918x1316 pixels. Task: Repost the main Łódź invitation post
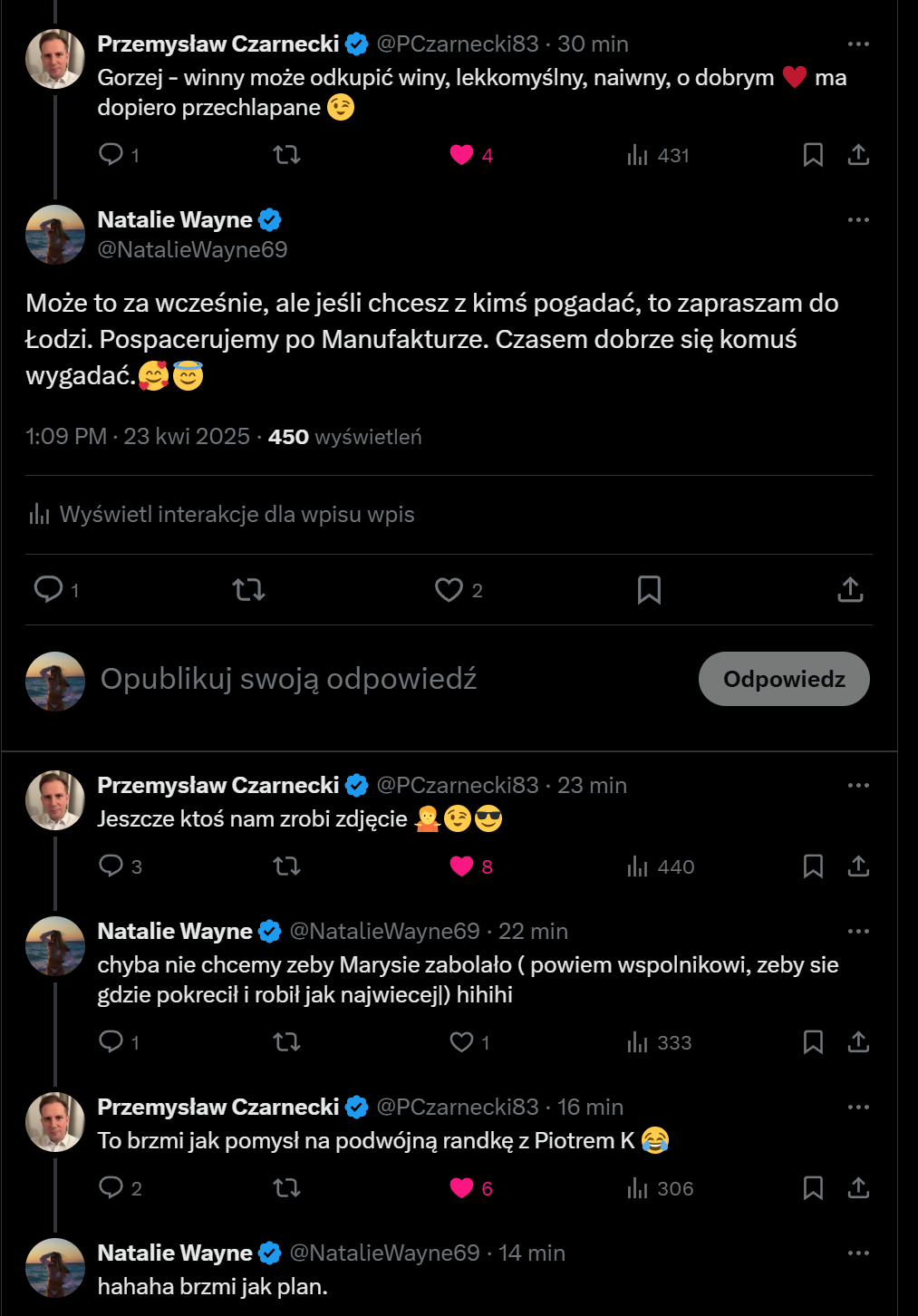click(x=248, y=590)
